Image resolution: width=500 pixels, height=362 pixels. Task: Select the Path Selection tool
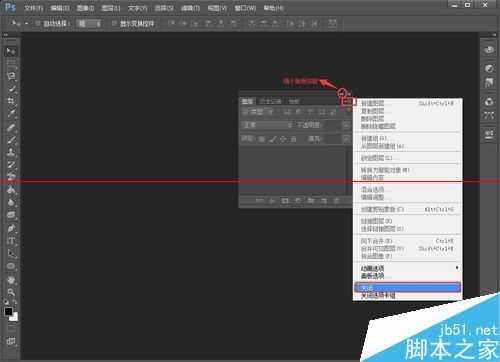(x=11, y=254)
